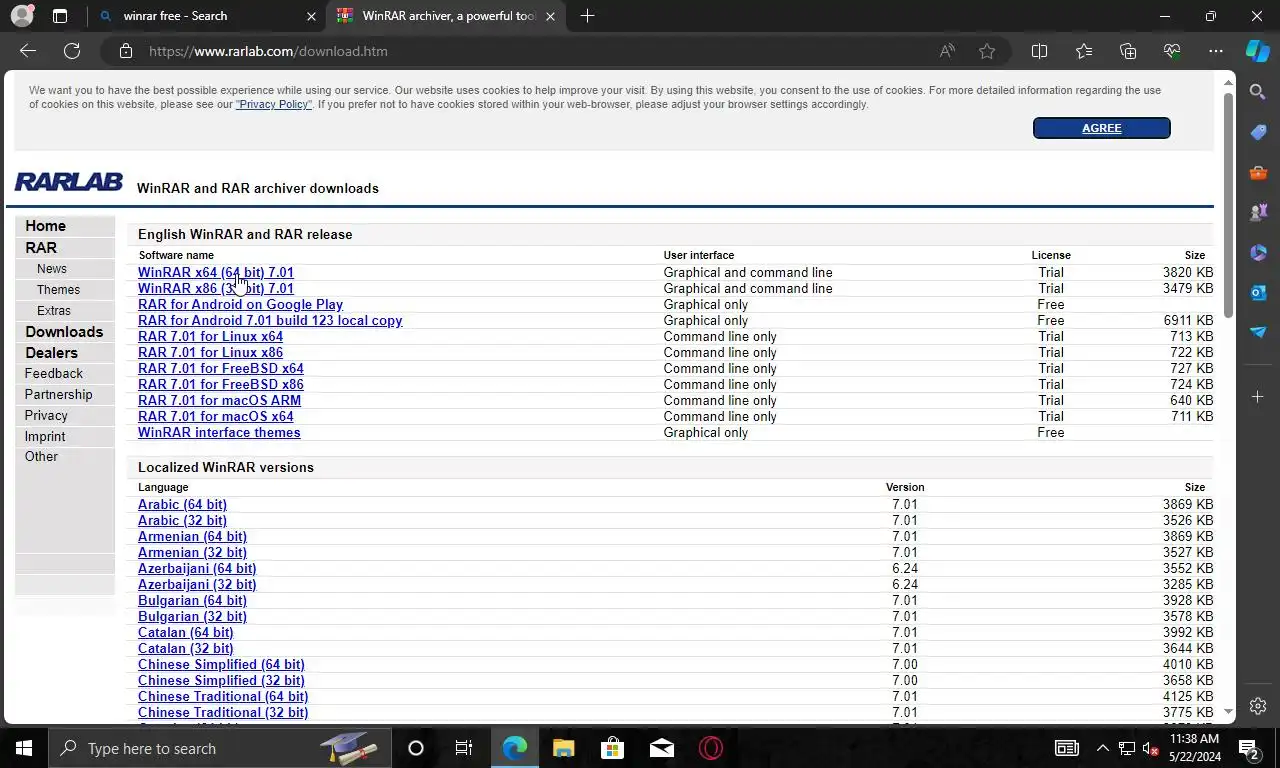Open Settings and more ellipsis menu
This screenshot has height=768, width=1280.
pos(1216,51)
